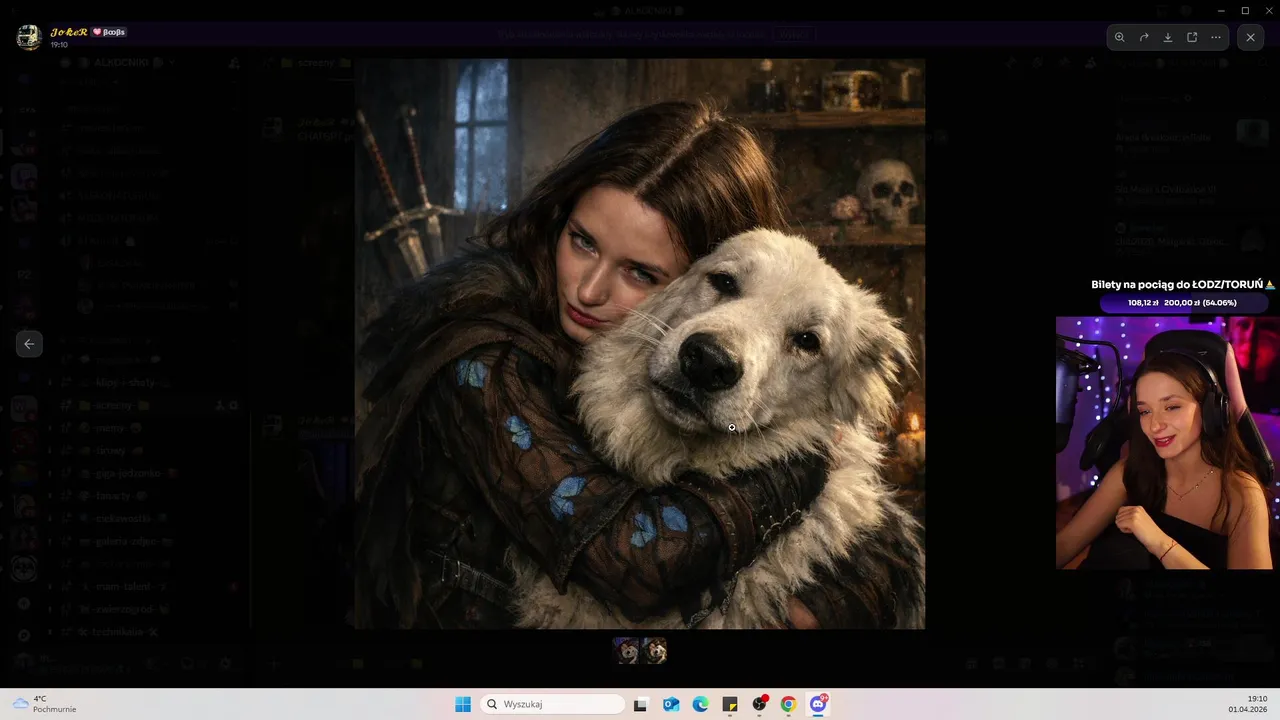Switch to OBS Studio in the taskbar
This screenshot has height=720, width=1280.
coord(760,704)
